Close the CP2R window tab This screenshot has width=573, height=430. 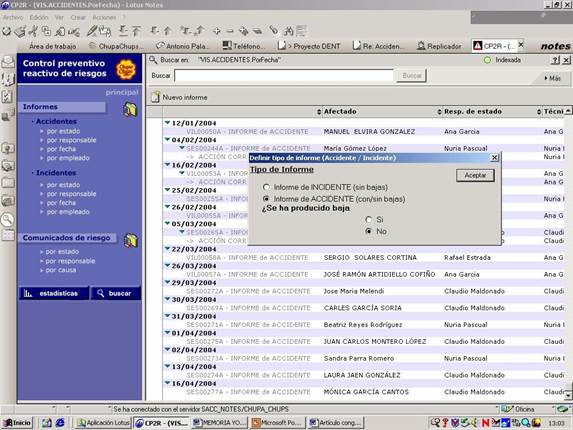click(x=521, y=45)
